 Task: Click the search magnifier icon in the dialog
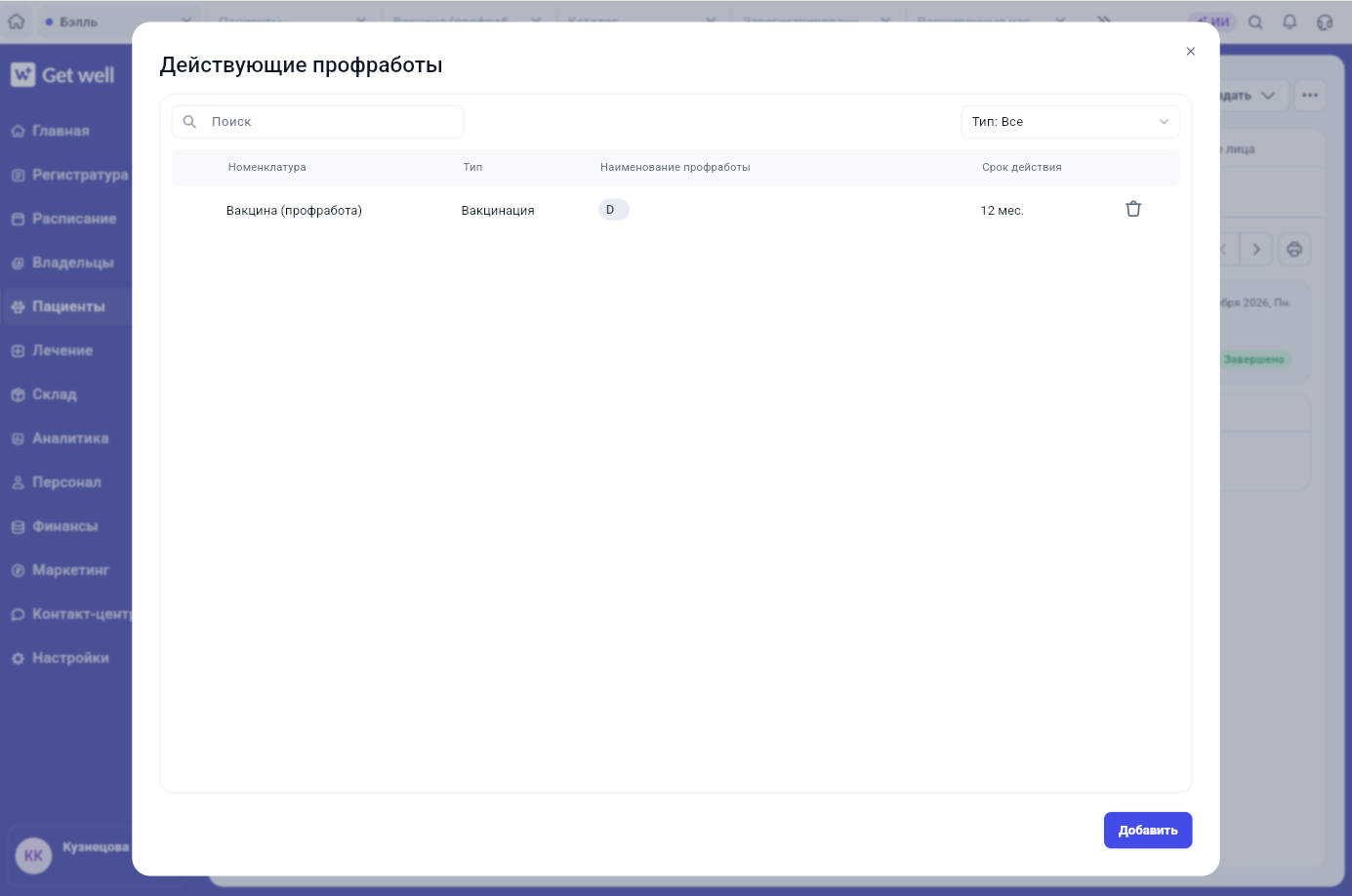click(x=190, y=122)
